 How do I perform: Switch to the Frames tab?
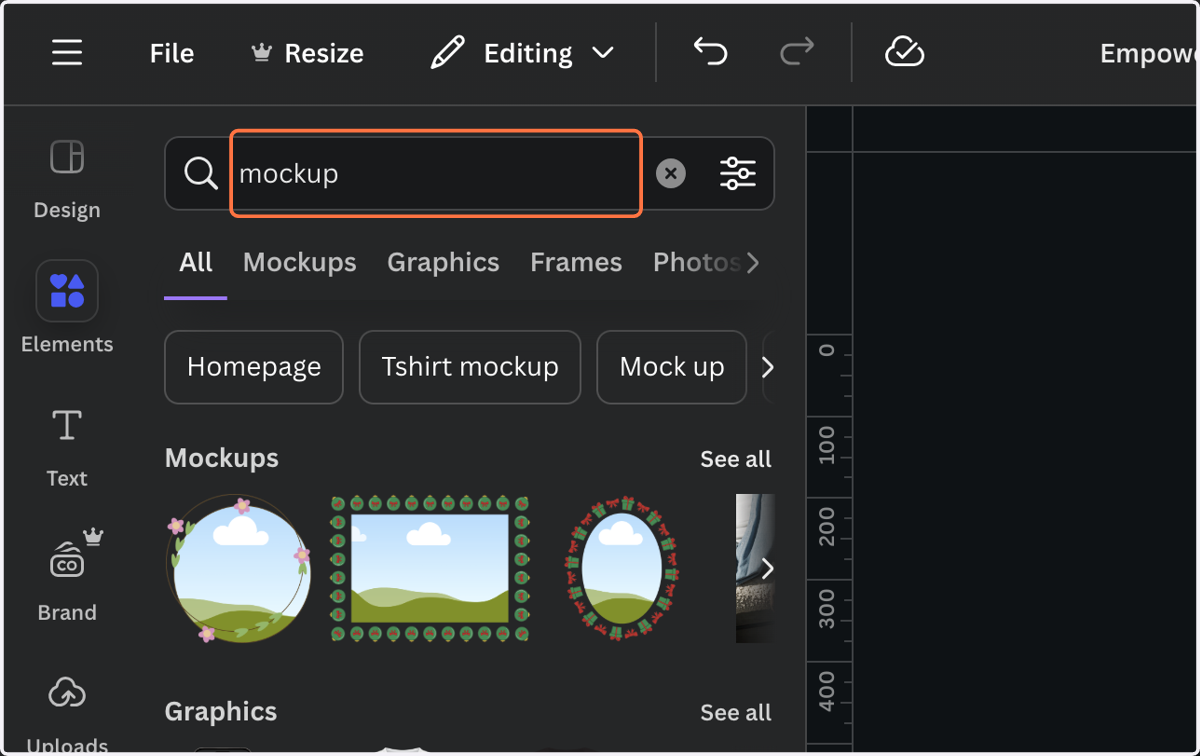pyautogui.click(x=576, y=262)
